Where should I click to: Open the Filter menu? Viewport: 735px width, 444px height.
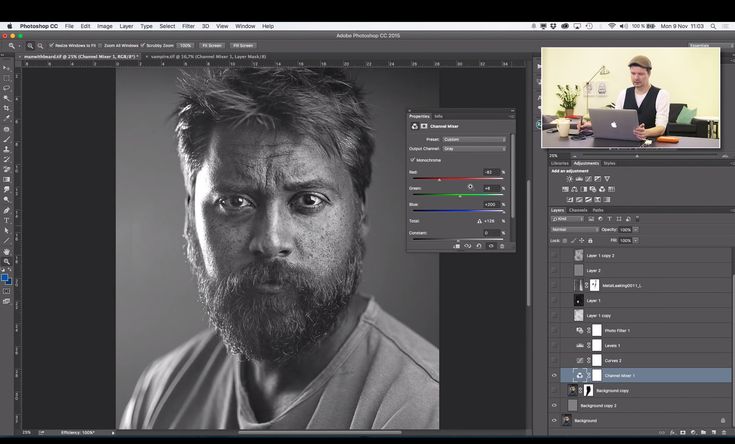(188, 26)
